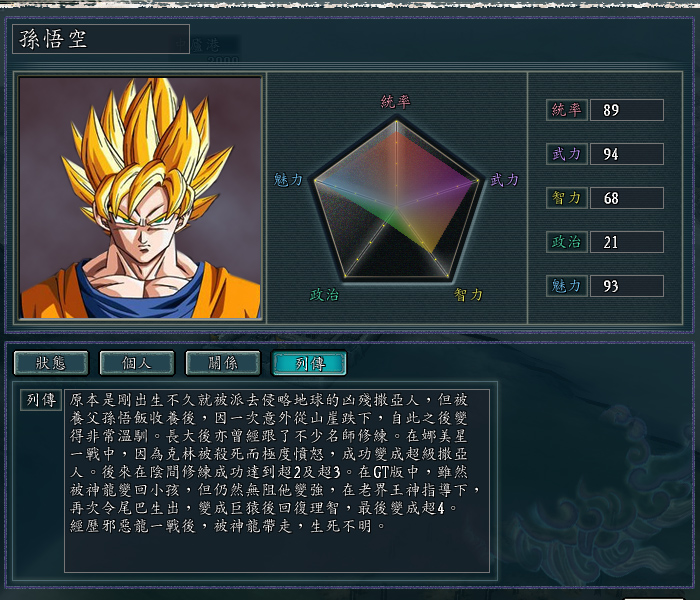Click the 魅力 value box showing 93

tap(627, 286)
